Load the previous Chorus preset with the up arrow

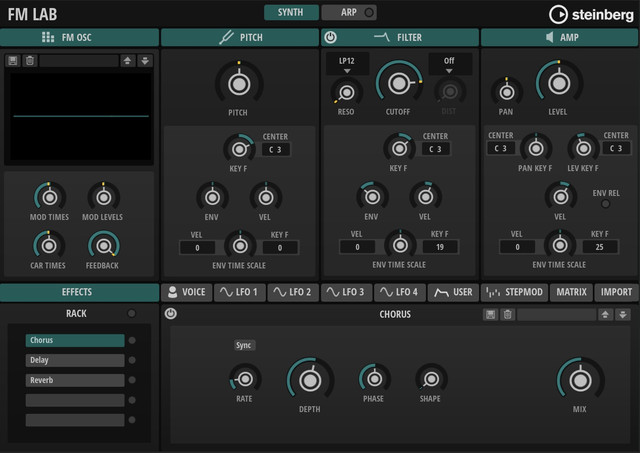click(605, 314)
